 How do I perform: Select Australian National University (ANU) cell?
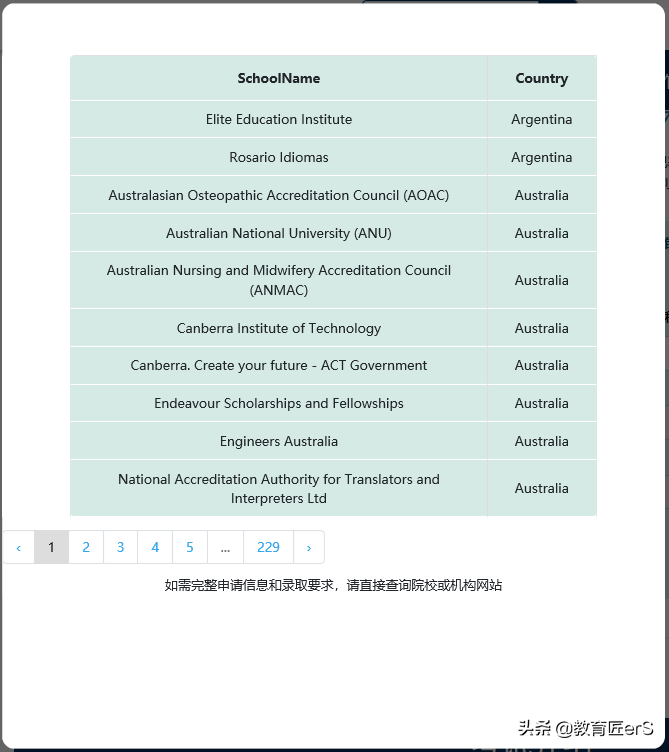[279, 233]
